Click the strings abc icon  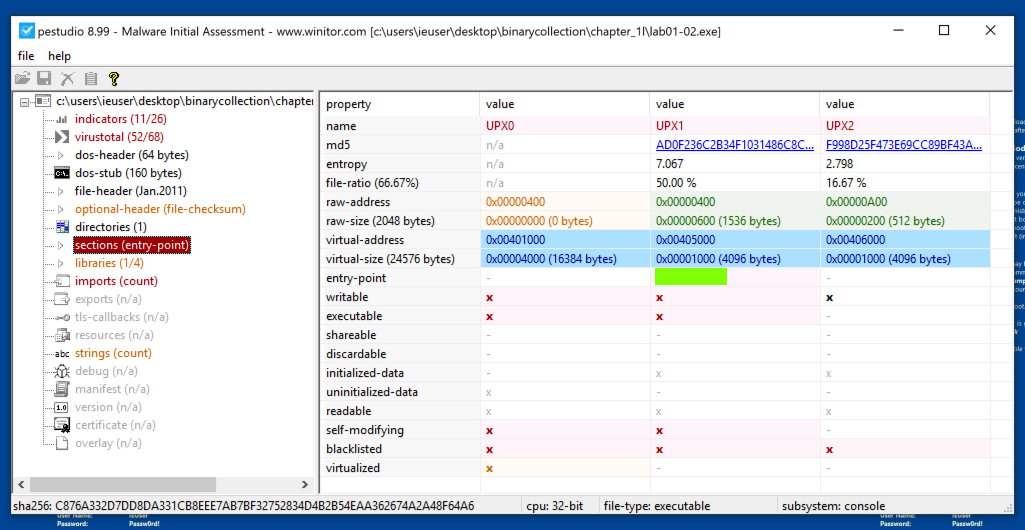pos(62,353)
